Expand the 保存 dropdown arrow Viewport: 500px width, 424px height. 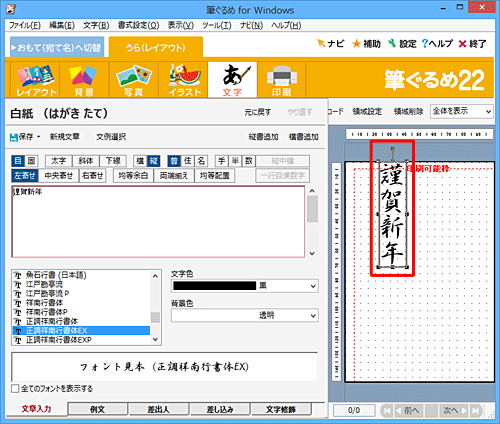coord(38,137)
